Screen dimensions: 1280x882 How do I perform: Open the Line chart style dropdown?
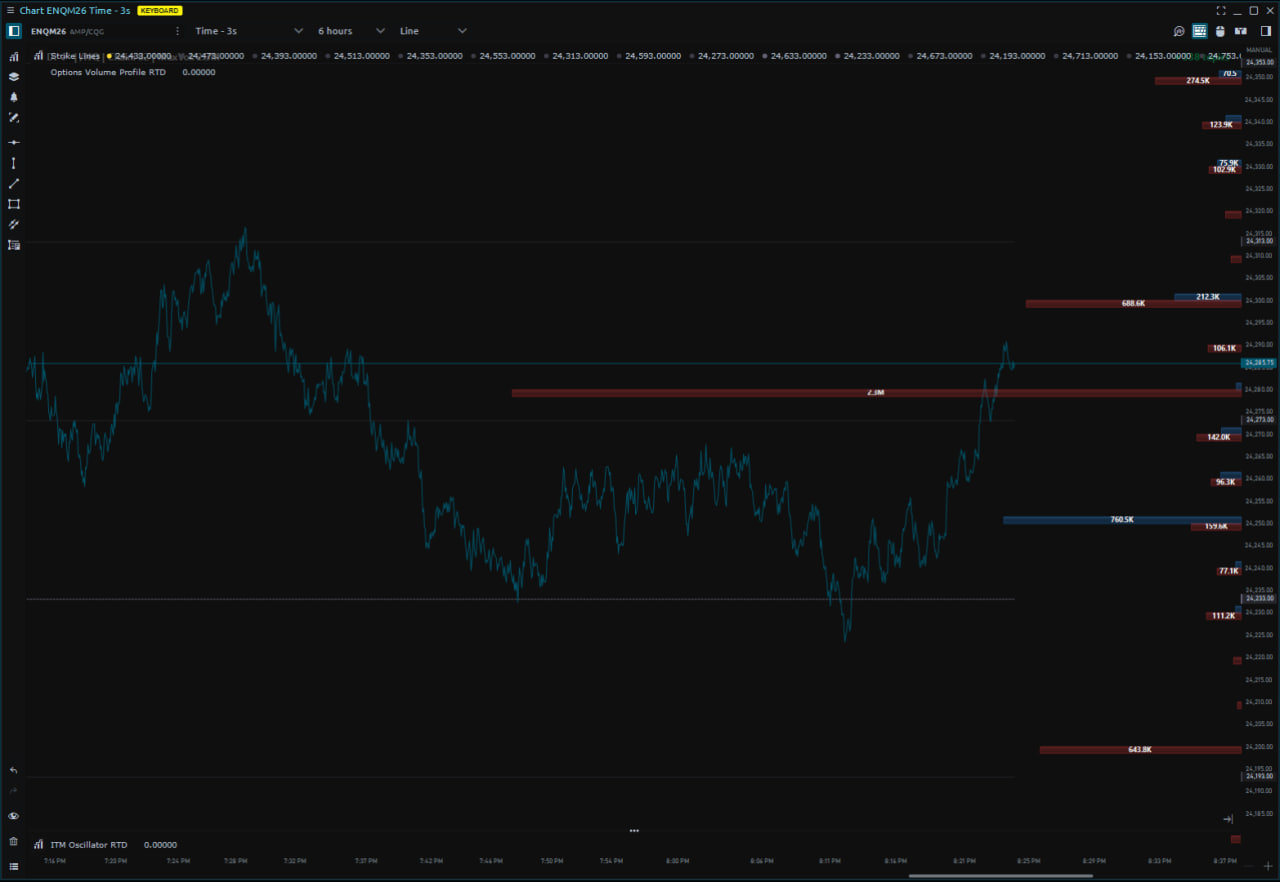coord(433,31)
